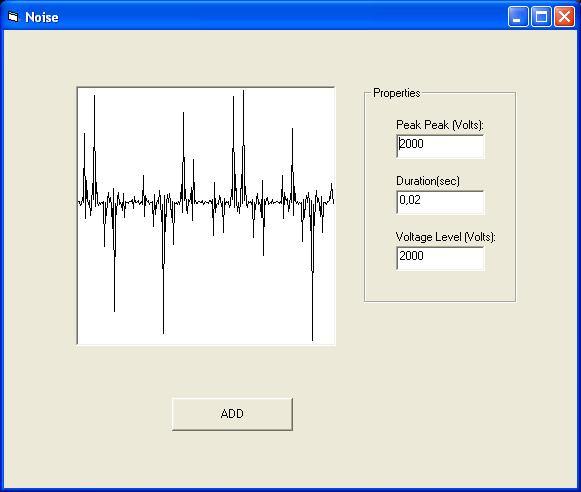Focus the Peak Peak (Volts) input field
The height and width of the screenshot is (492, 581).
pos(440,146)
